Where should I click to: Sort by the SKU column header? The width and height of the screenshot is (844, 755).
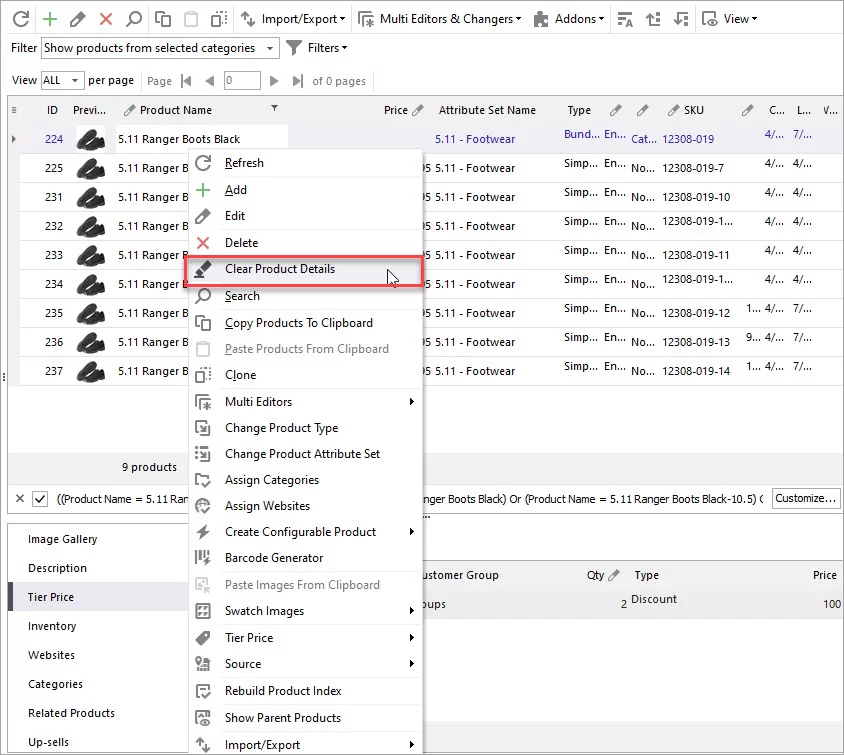coord(694,110)
